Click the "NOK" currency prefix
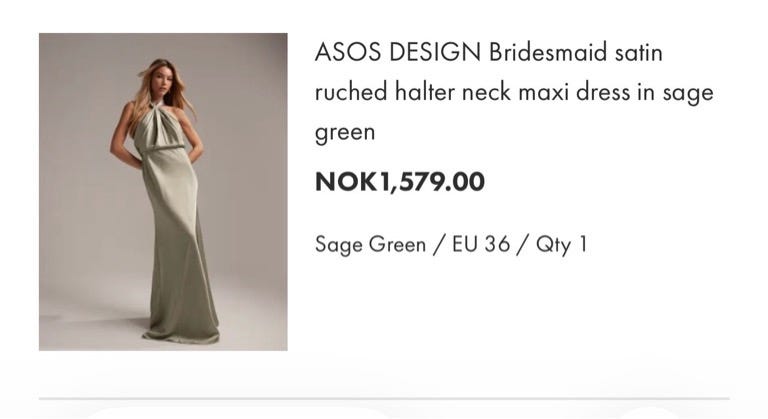768x419 pixels. point(347,182)
